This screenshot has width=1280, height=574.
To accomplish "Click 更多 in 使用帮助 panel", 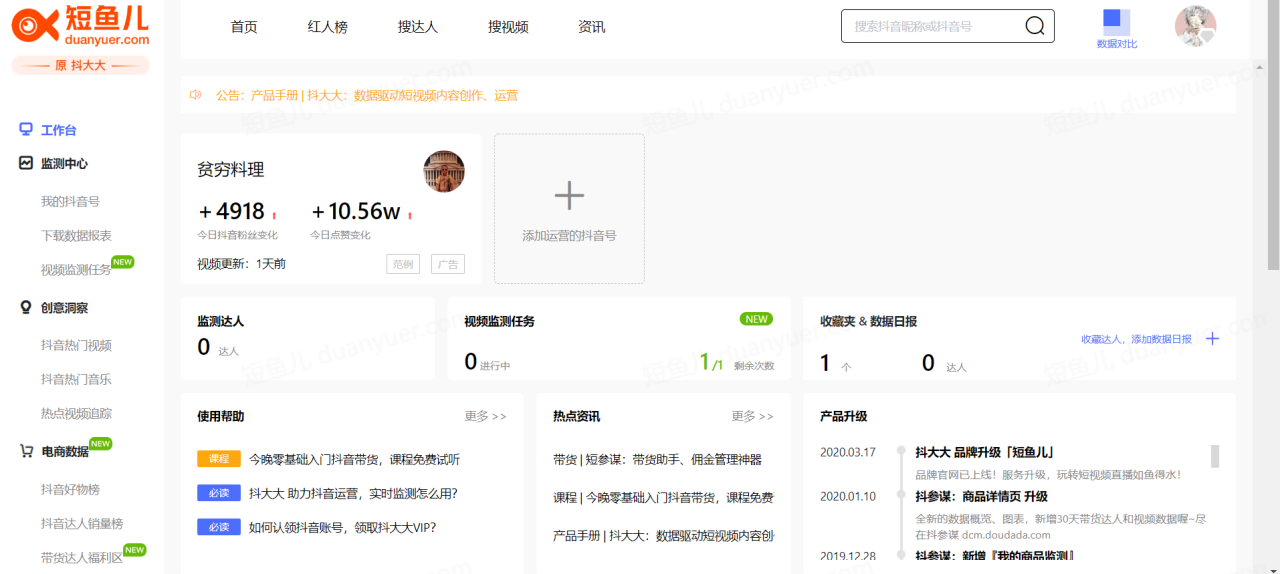I will click(x=485, y=416).
